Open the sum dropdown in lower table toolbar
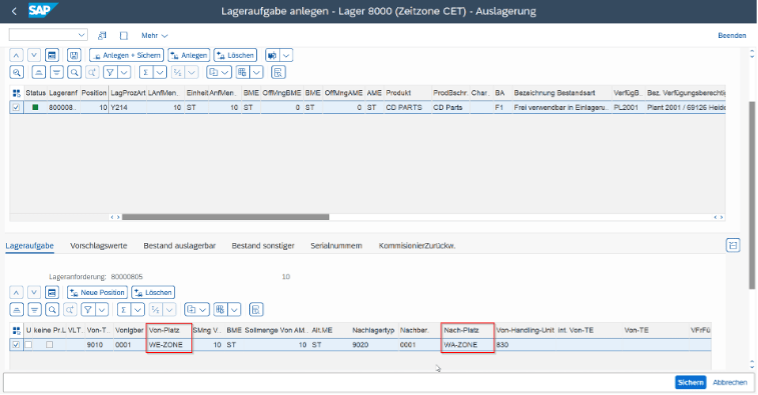758x395 pixels. 138,309
